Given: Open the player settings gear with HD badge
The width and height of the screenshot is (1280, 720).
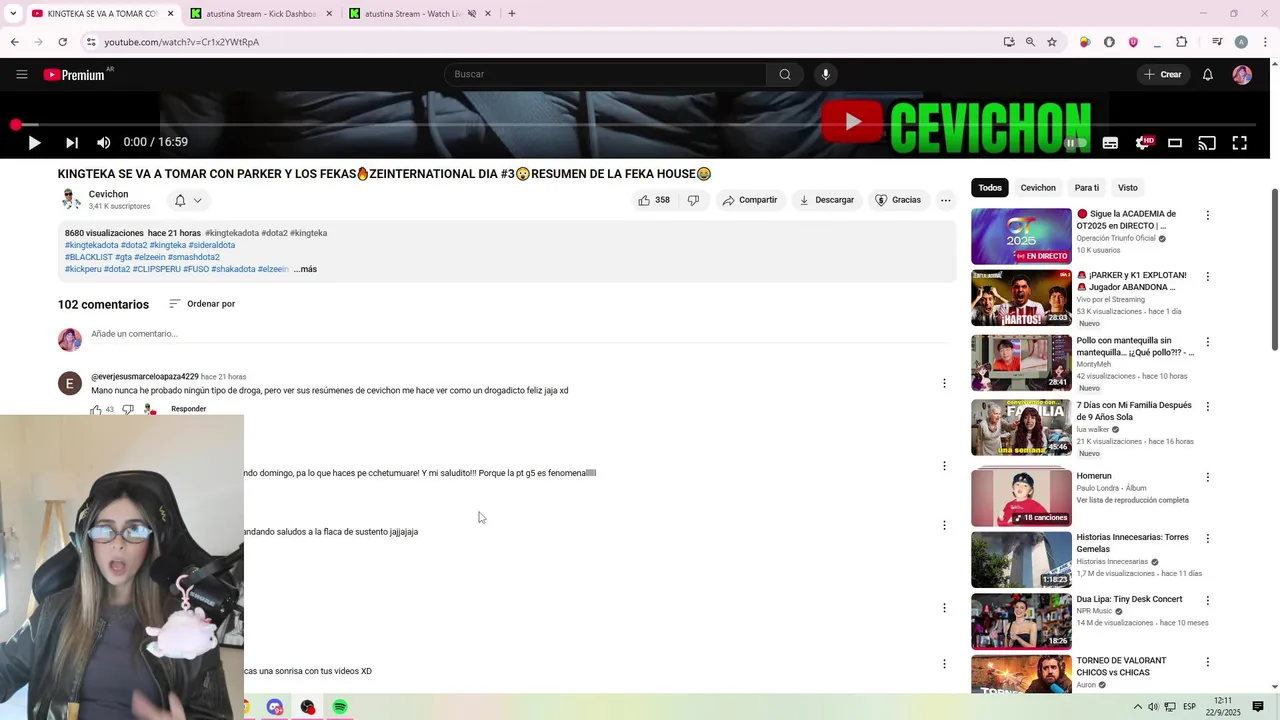Looking at the screenshot, I should (x=1143, y=143).
